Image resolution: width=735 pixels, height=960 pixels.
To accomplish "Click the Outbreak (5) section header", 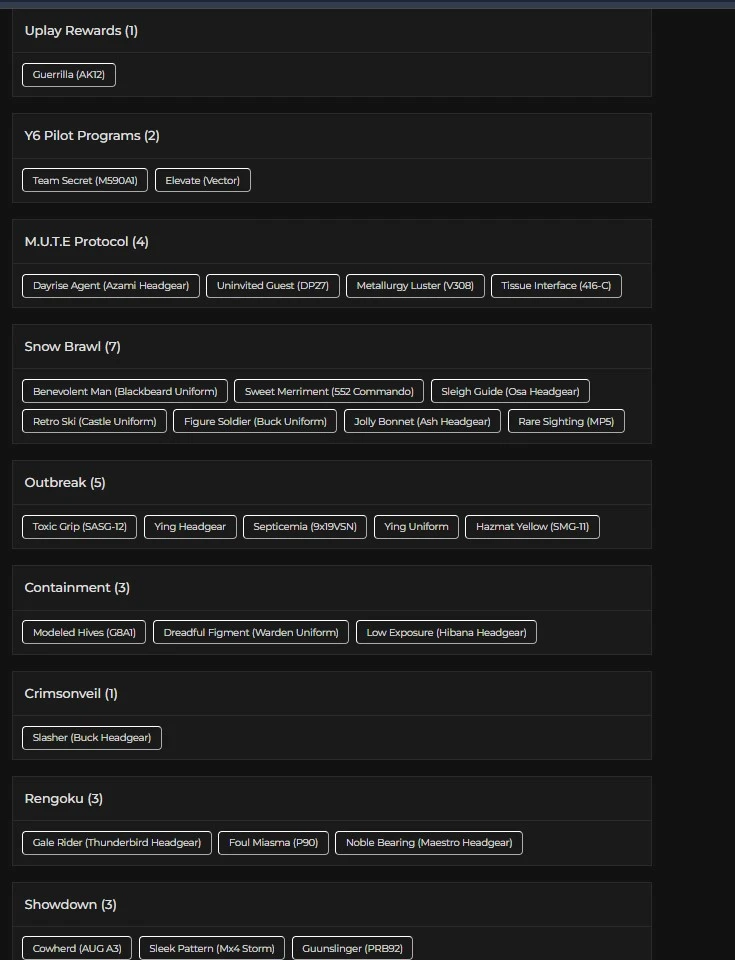I will coord(65,483).
